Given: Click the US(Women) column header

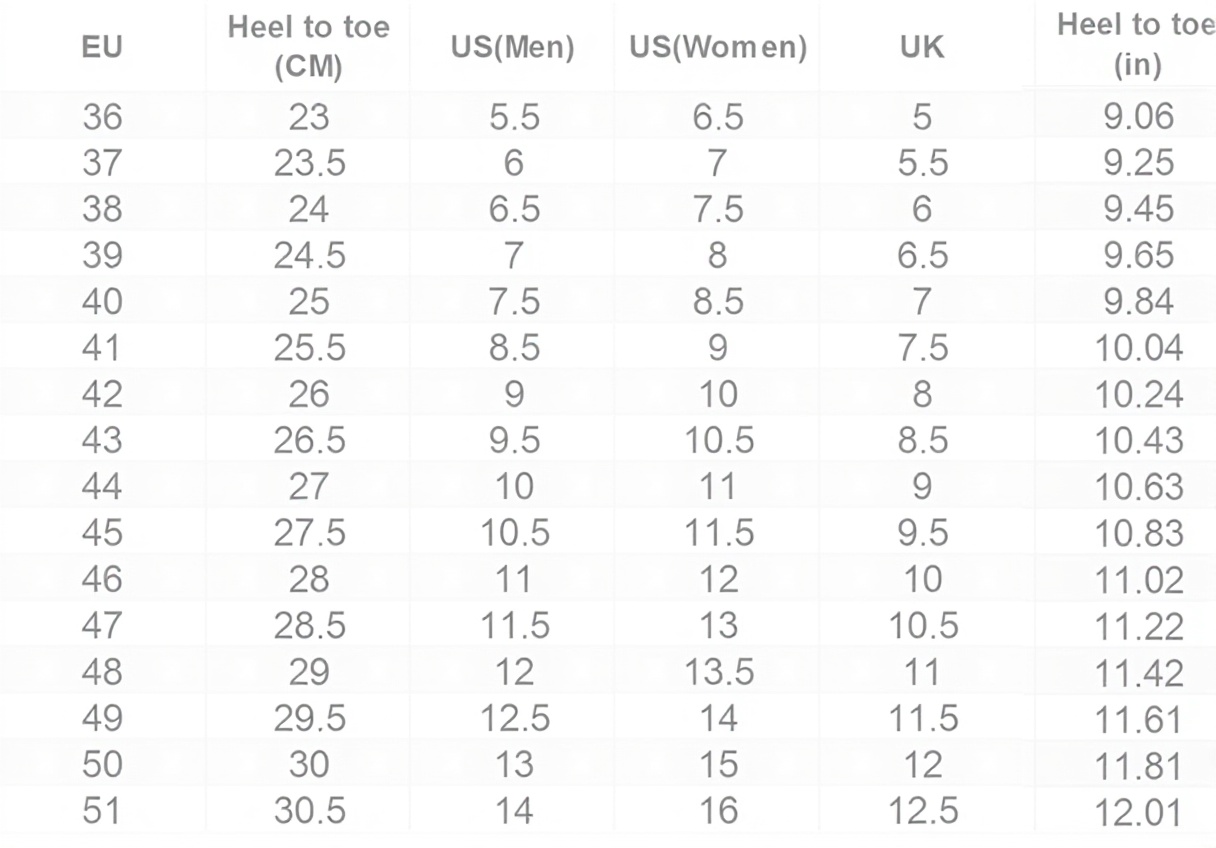Looking at the screenshot, I should coord(718,48).
